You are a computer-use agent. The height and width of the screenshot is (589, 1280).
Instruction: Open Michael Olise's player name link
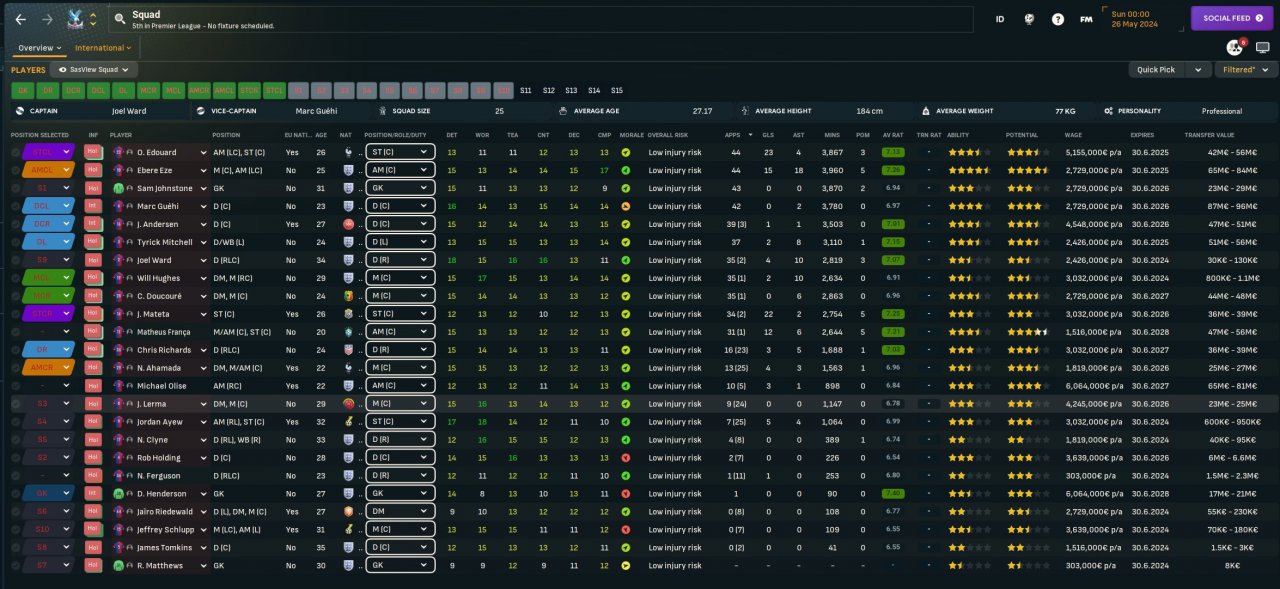pos(160,386)
